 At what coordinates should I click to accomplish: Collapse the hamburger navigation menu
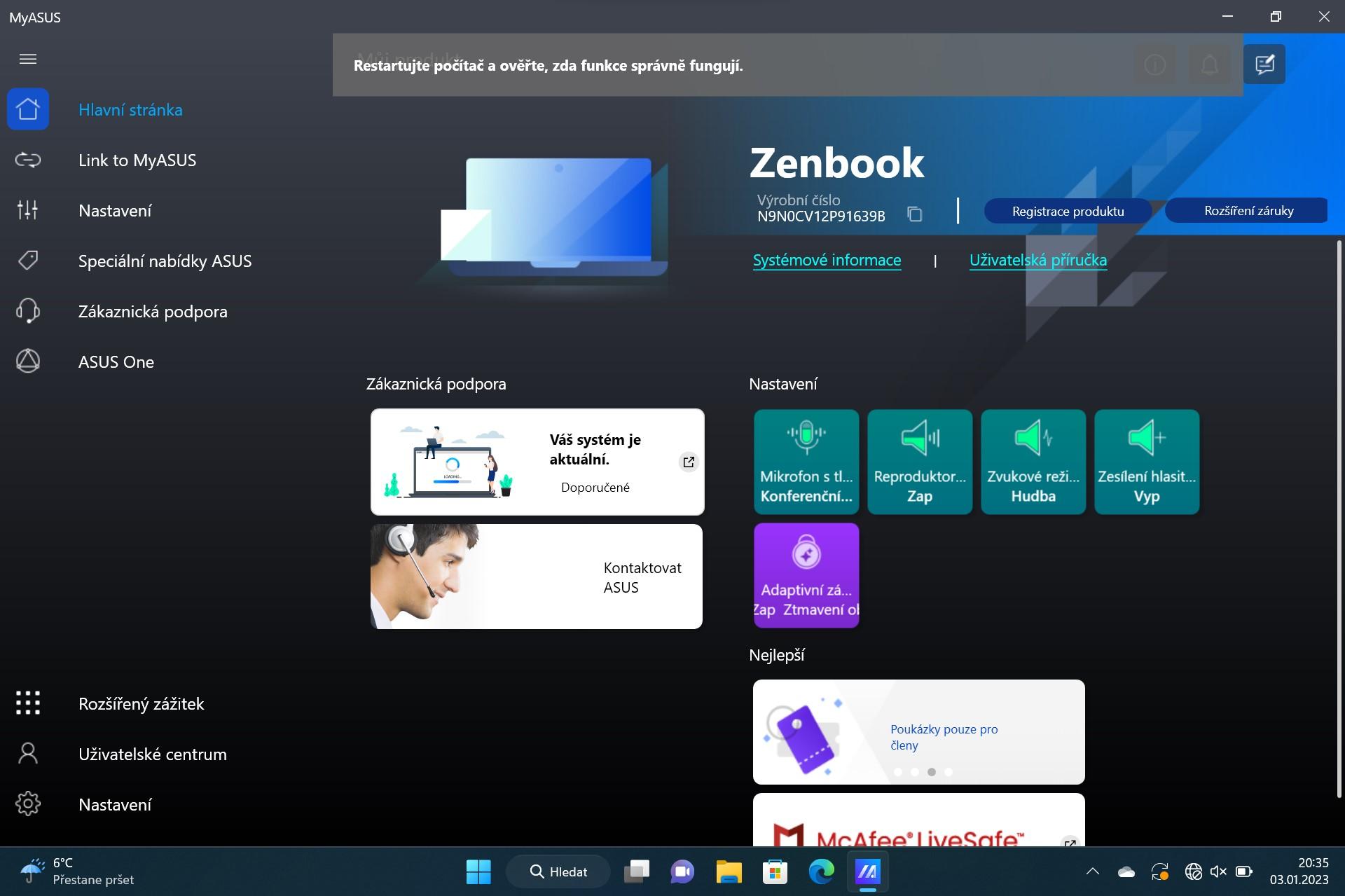(28, 59)
